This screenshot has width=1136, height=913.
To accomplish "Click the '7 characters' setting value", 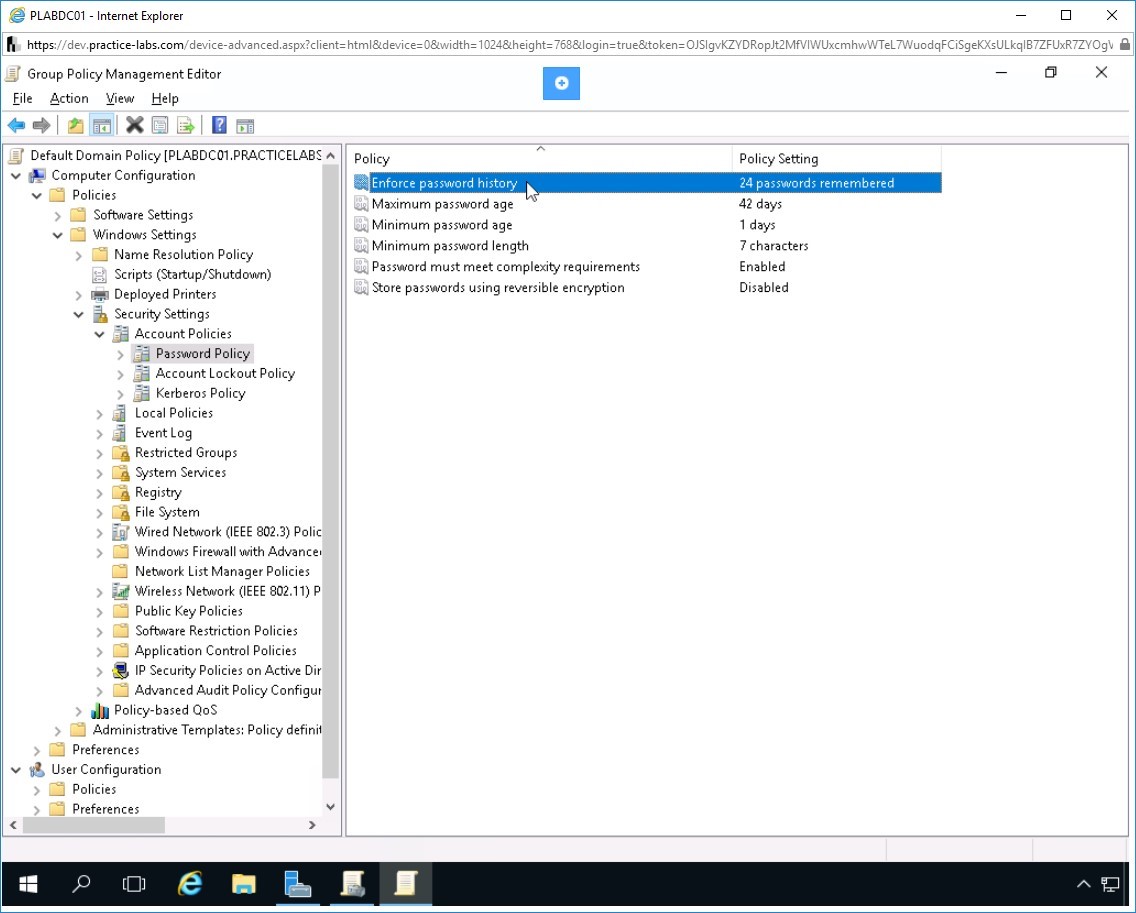I will point(774,246).
